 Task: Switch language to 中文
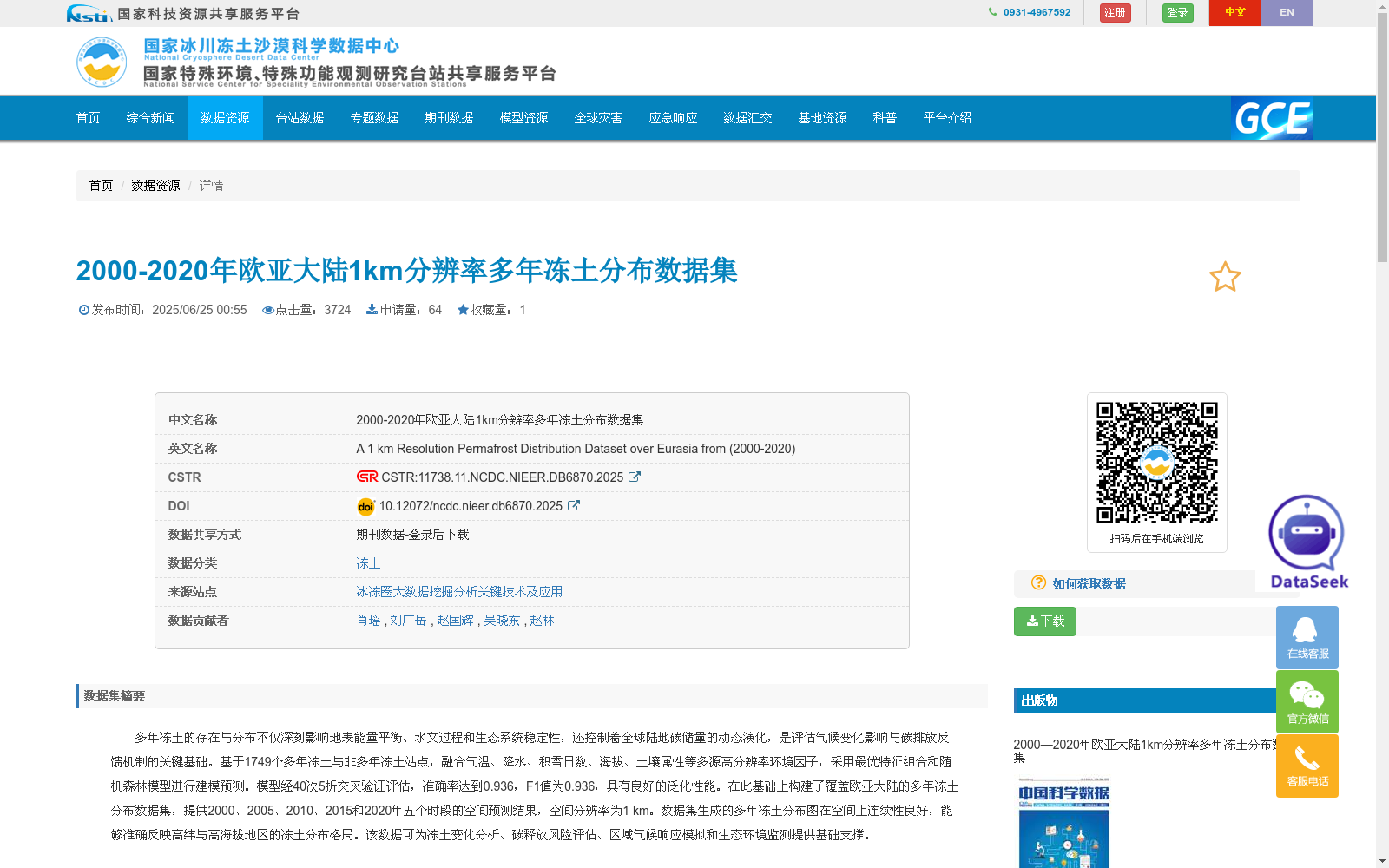1235,13
